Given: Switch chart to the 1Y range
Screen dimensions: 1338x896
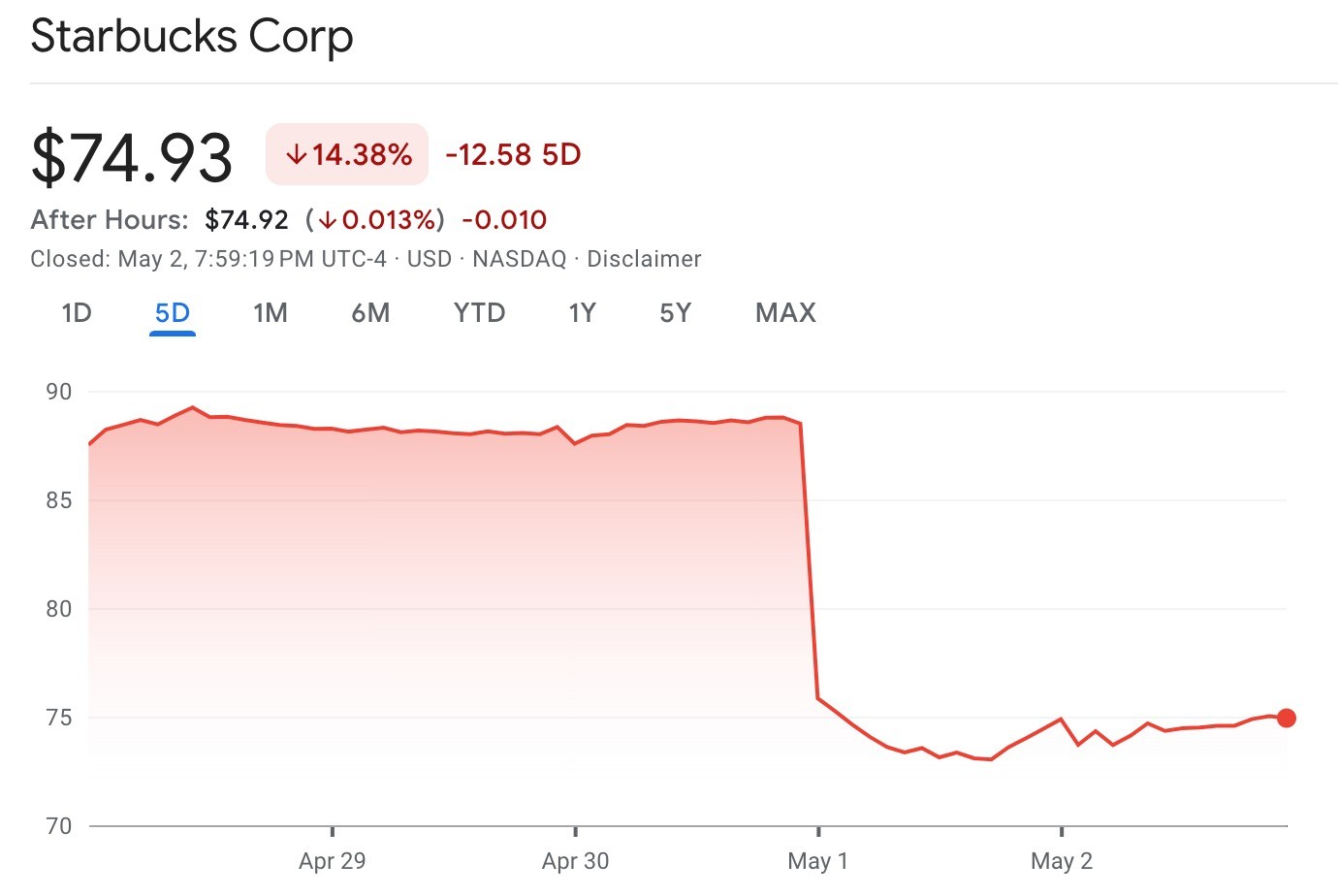Looking at the screenshot, I should click(582, 313).
